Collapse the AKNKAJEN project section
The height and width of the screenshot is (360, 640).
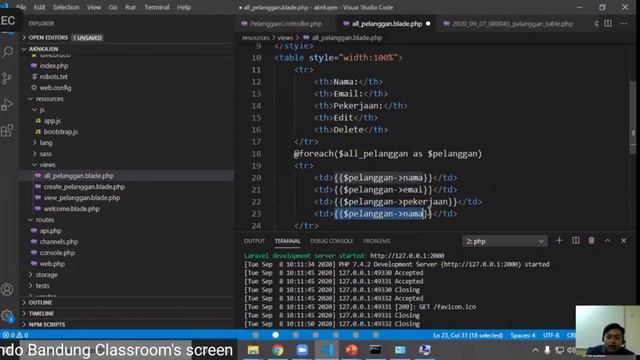pyautogui.click(x=43, y=49)
